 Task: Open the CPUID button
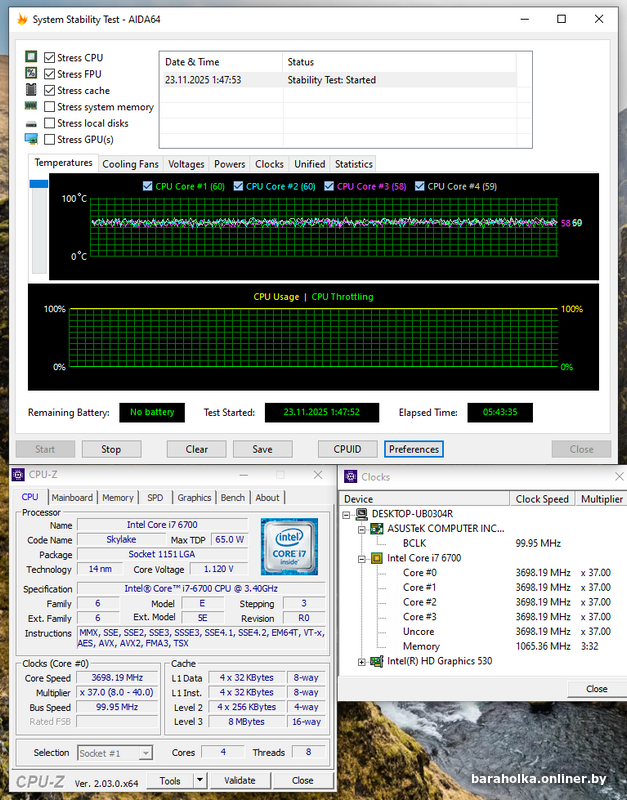[x=347, y=449]
